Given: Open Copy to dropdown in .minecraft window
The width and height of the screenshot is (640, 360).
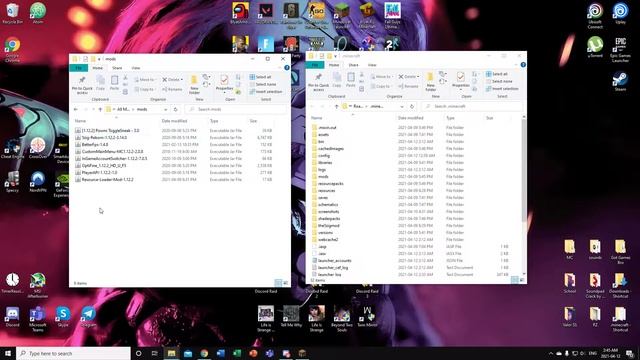Looking at the screenshot, I should (382, 86).
